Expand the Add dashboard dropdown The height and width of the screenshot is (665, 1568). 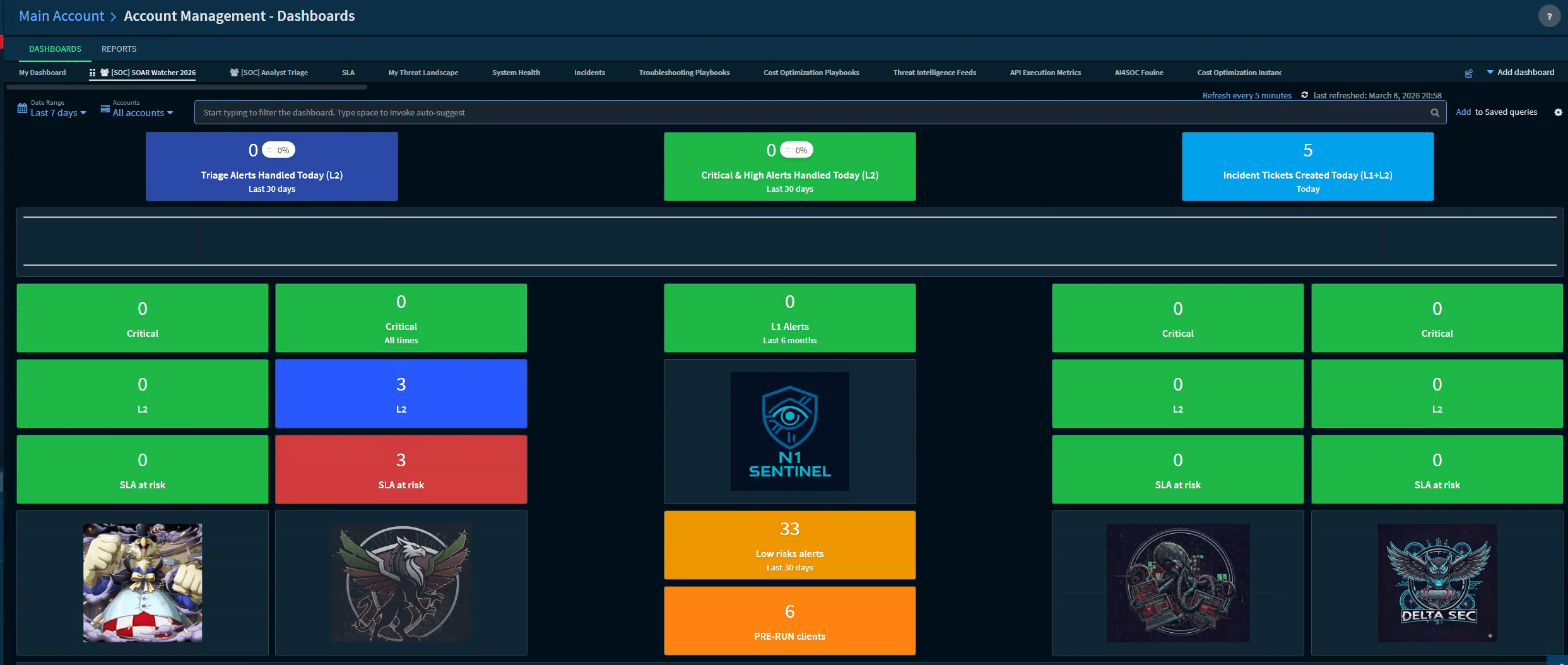pyautogui.click(x=1521, y=73)
